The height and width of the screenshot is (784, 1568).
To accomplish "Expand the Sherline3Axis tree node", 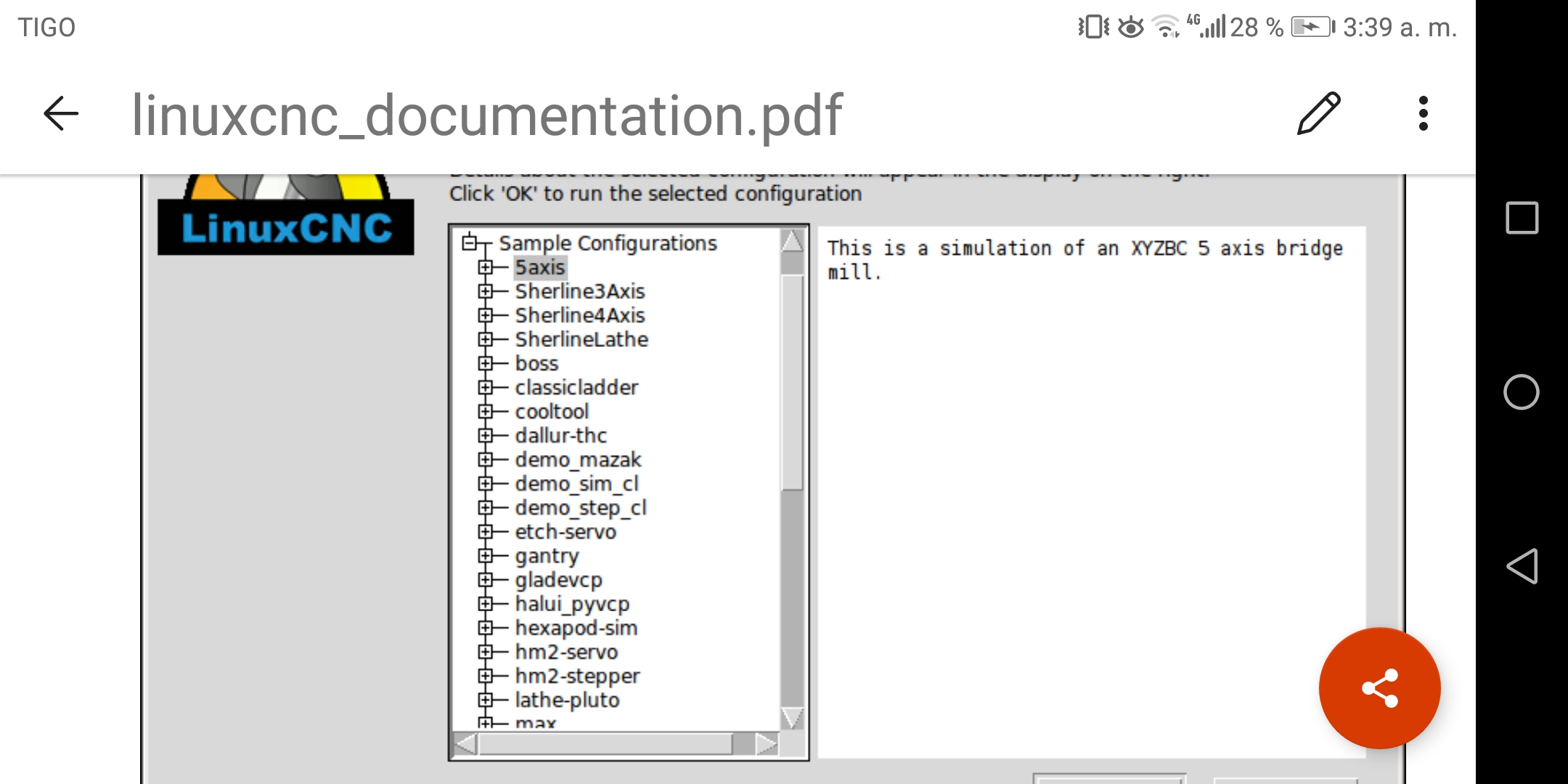I will [486, 291].
